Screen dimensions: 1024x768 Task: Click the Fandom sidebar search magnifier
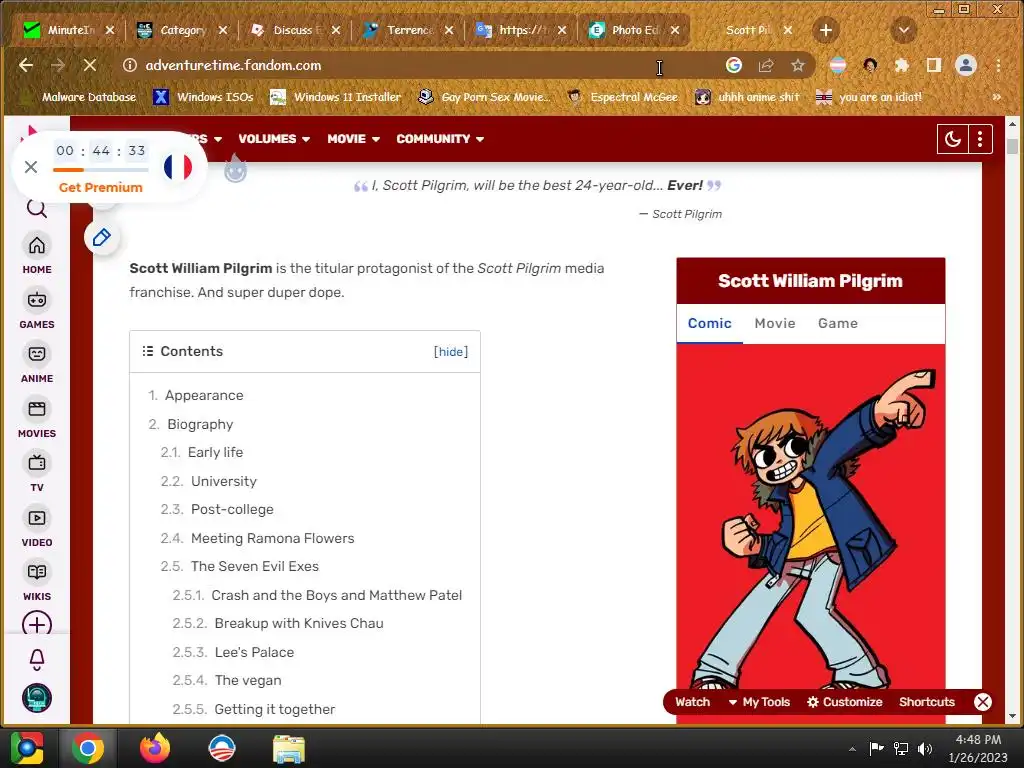point(37,209)
